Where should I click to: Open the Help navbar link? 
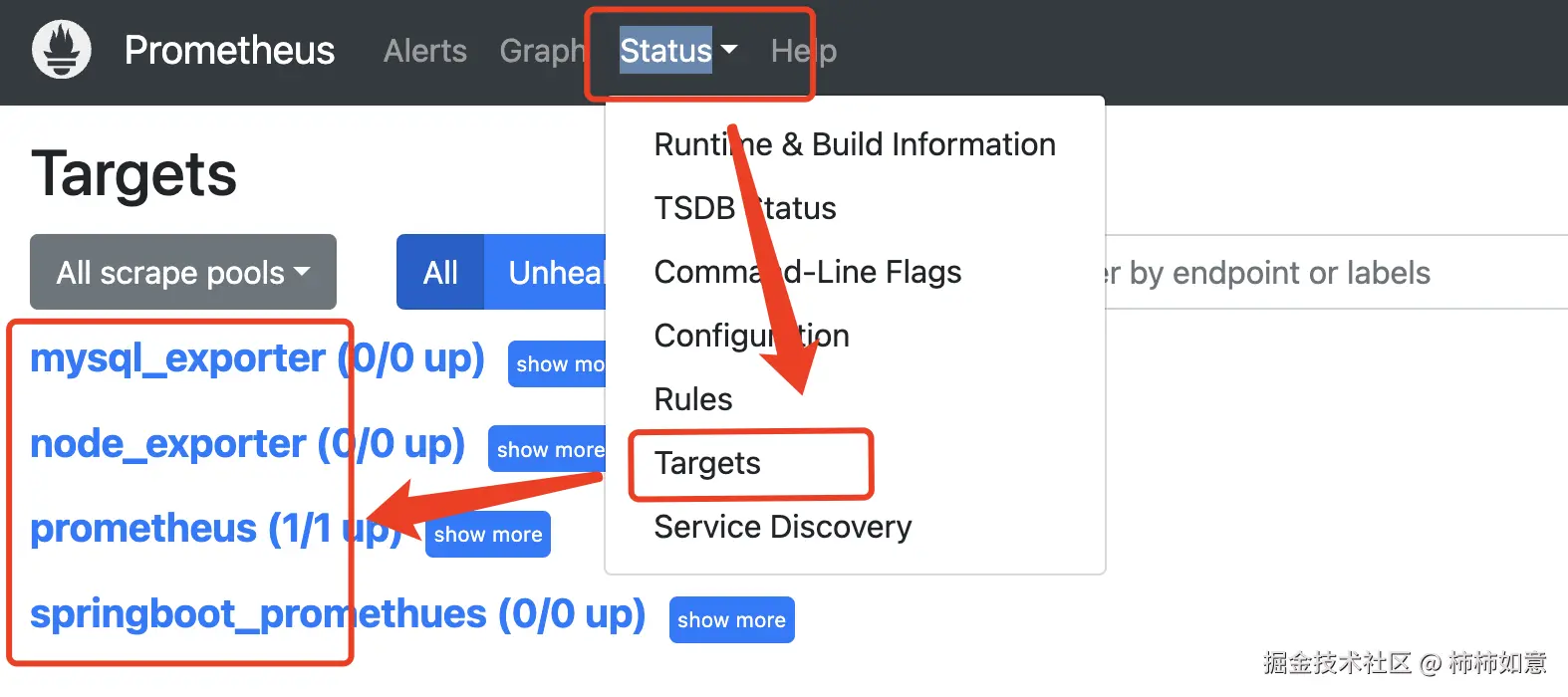click(x=803, y=51)
